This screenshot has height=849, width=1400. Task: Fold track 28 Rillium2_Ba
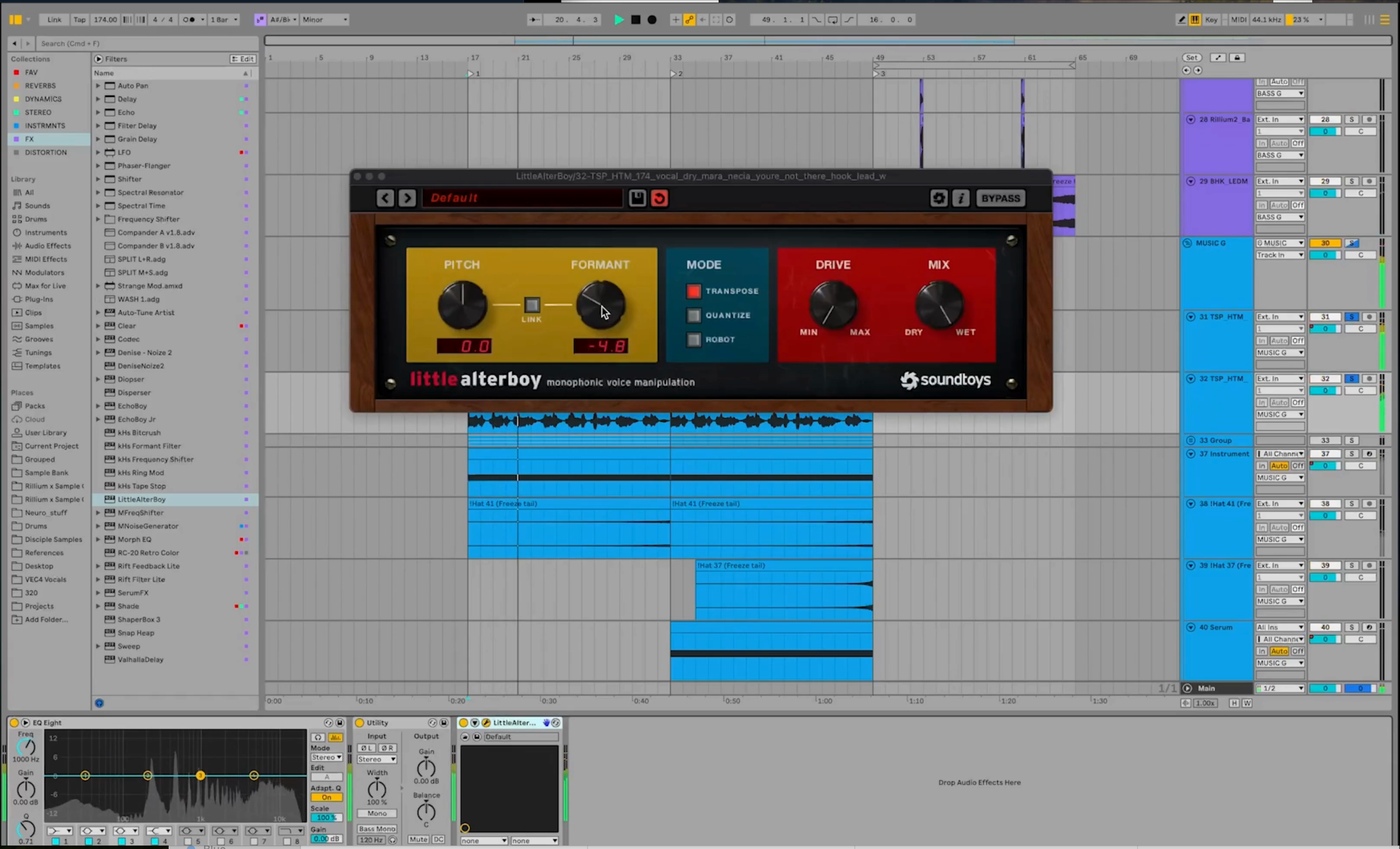[x=1190, y=119]
